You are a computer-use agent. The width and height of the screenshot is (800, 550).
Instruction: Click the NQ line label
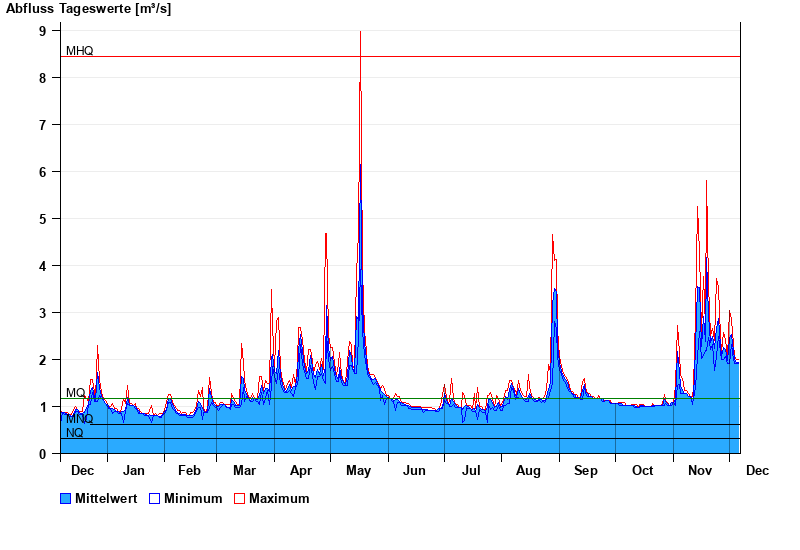tap(75, 433)
